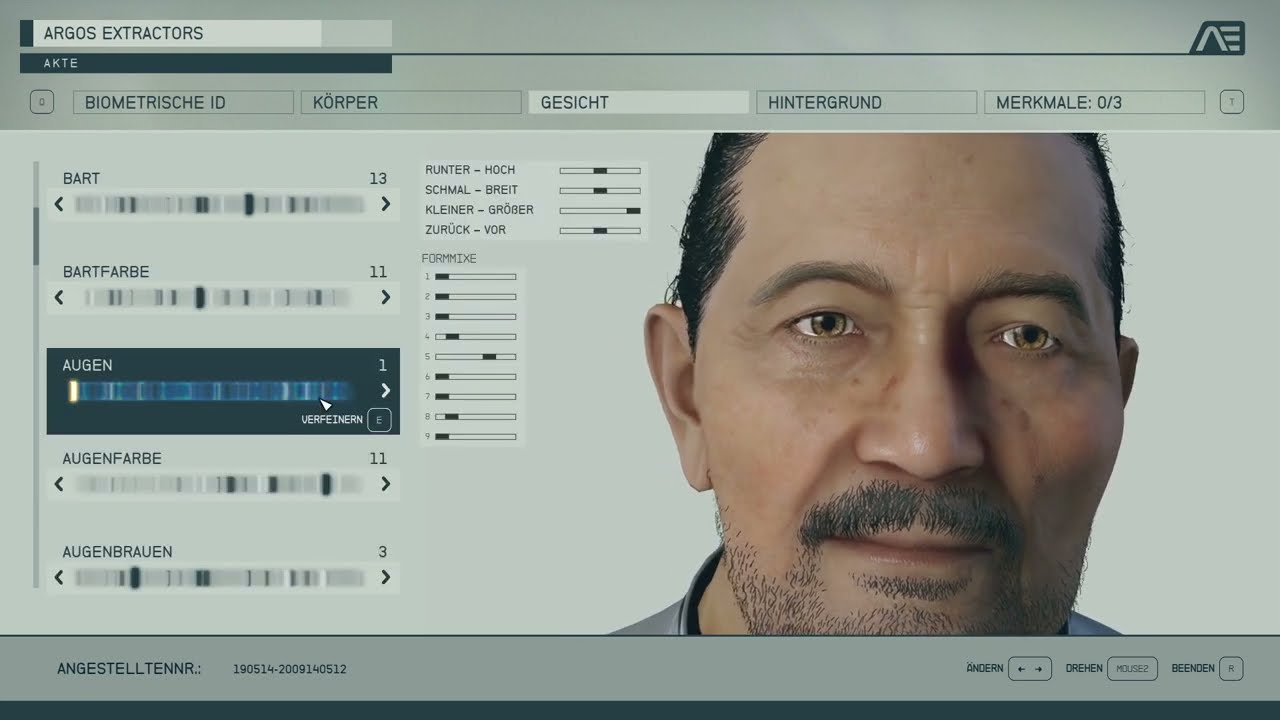
Task: Click the AE Argos Extractors logo
Action: click(1217, 37)
